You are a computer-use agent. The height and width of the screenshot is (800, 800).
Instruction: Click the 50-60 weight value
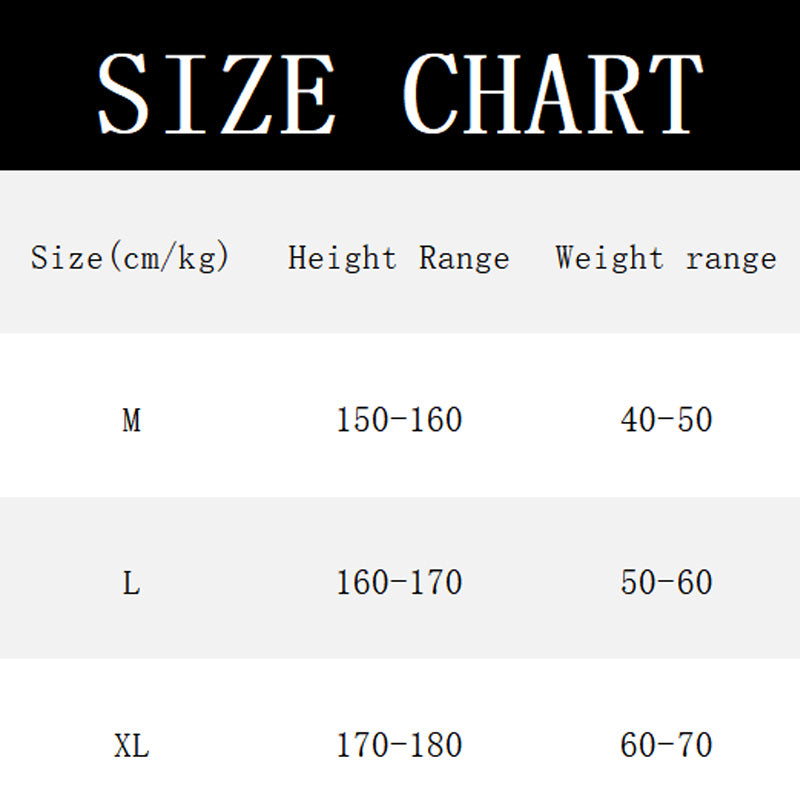click(x=666, y=582)
